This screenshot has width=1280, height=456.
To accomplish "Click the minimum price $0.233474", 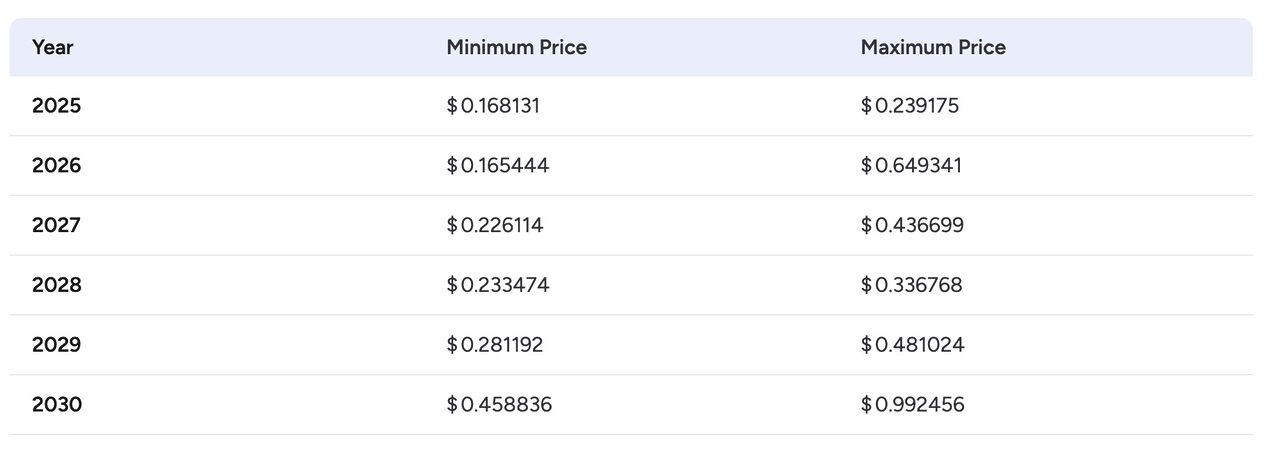I will point(497,285).
